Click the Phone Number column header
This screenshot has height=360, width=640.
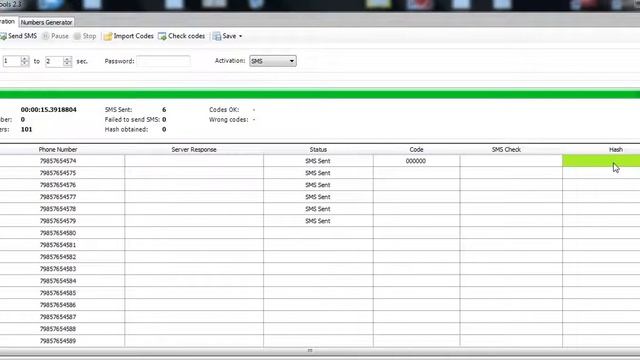[x=58, y=150]
